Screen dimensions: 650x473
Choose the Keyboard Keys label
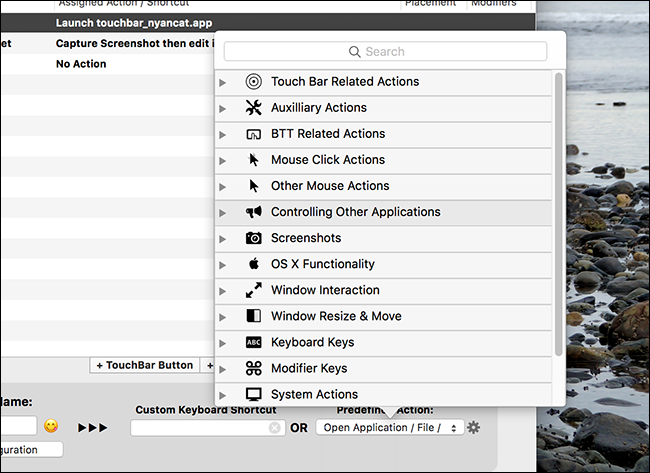[313, 342]
